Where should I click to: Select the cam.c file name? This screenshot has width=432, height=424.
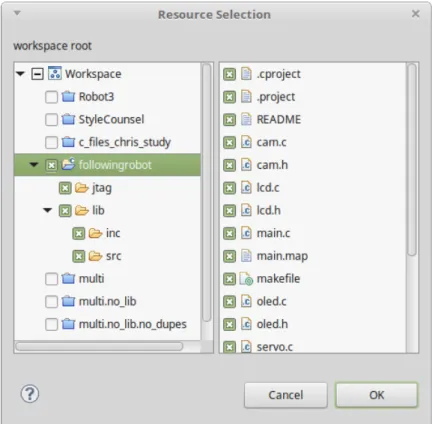click(x=271, y=142)
